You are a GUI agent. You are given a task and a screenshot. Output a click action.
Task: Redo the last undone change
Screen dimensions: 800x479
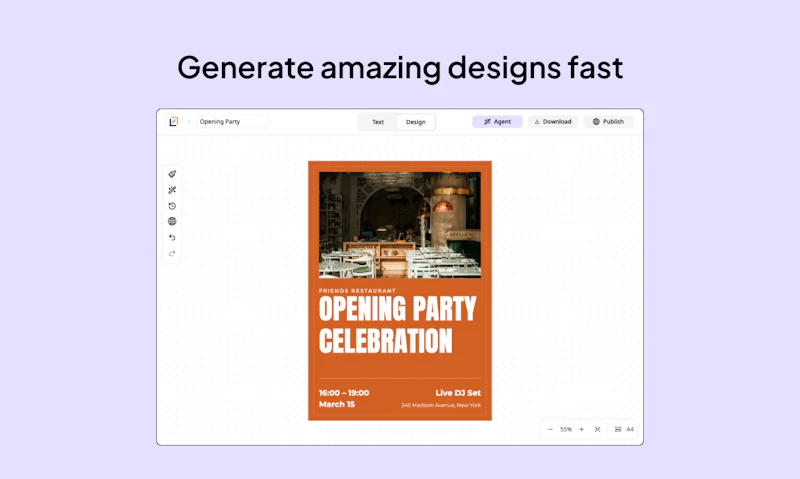[172, 253]
